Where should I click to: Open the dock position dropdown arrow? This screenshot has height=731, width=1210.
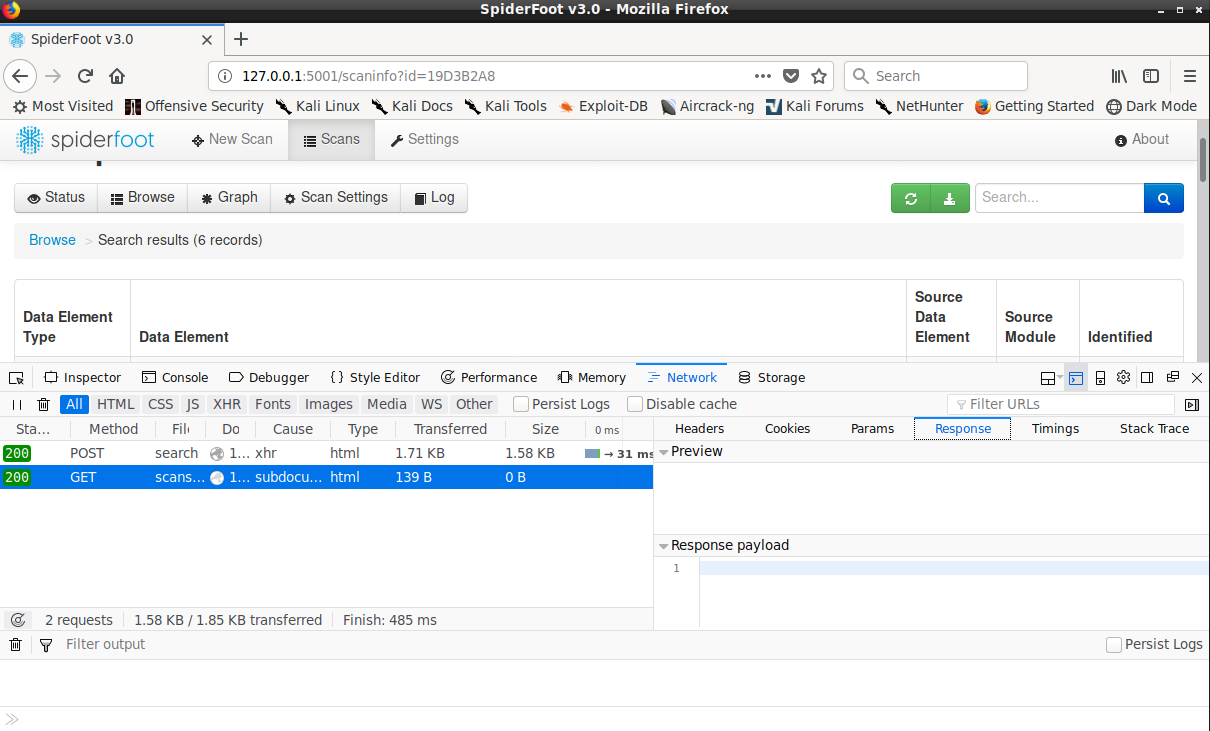coord(1059,378)
